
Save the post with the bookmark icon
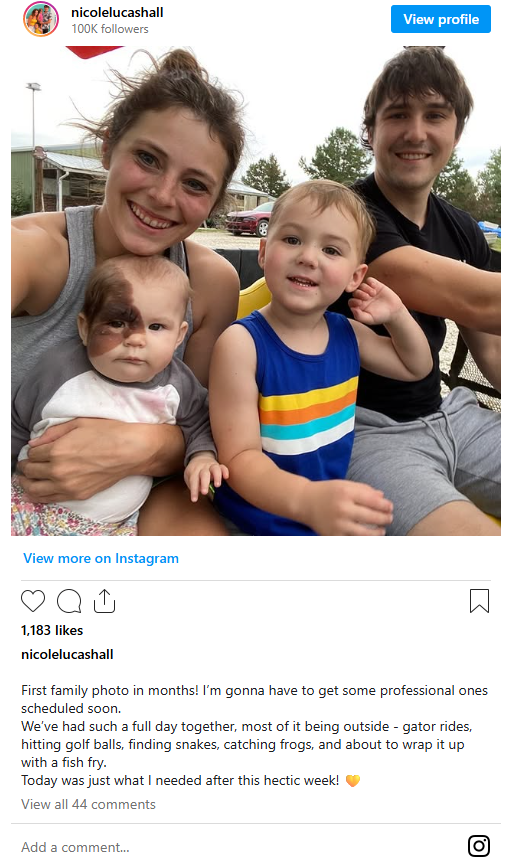pyautogui.click(x=479, y=601)
